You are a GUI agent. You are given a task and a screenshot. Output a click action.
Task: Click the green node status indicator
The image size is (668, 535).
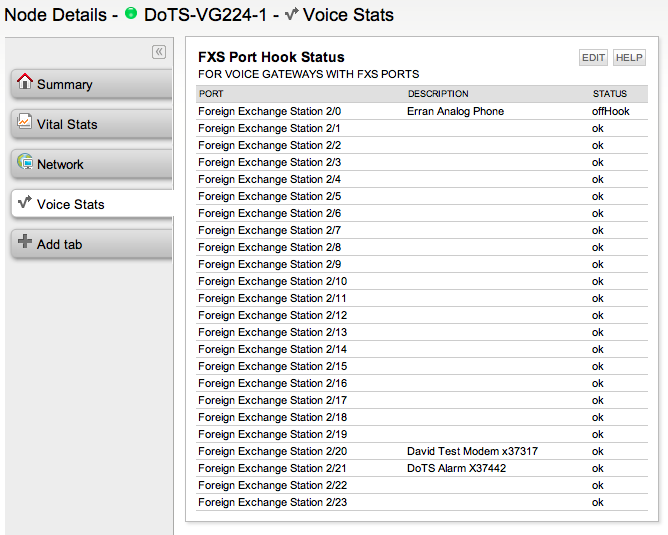[x=131, y=15]
